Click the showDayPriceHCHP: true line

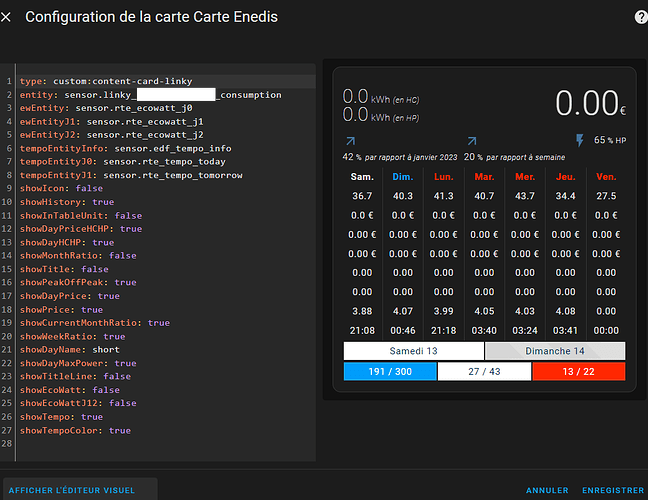81,229
